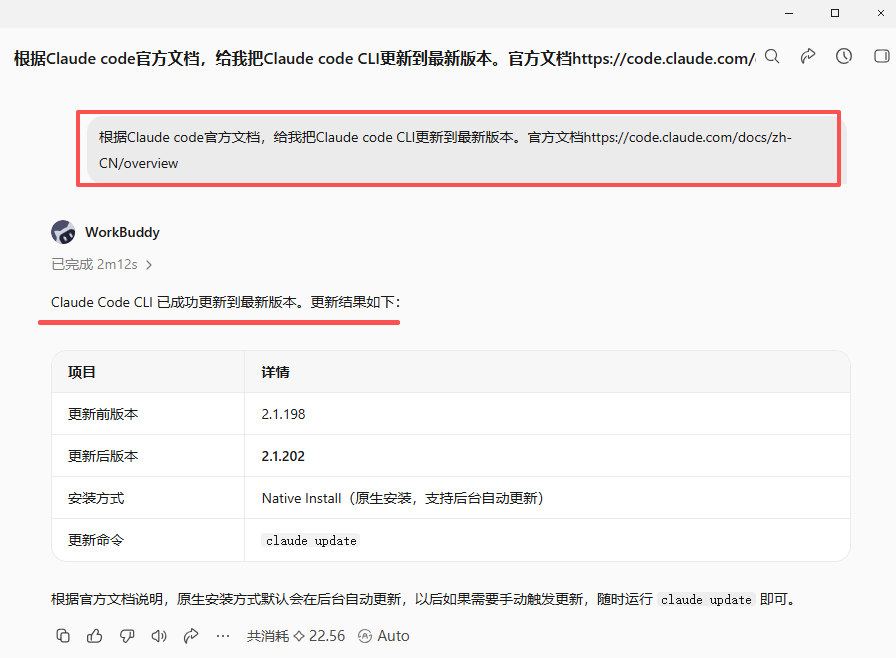
Task: Click the 2.1.198 version value
Action: point(283,414)
